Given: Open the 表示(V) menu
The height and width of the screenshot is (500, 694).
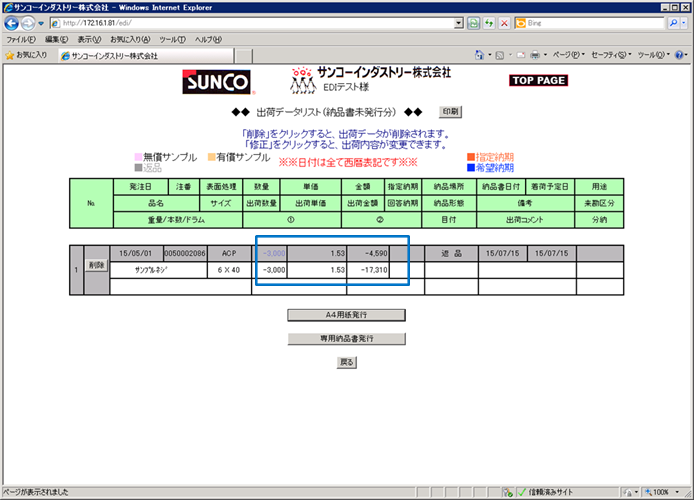Looking at the screenshot, I should [89, 39].
